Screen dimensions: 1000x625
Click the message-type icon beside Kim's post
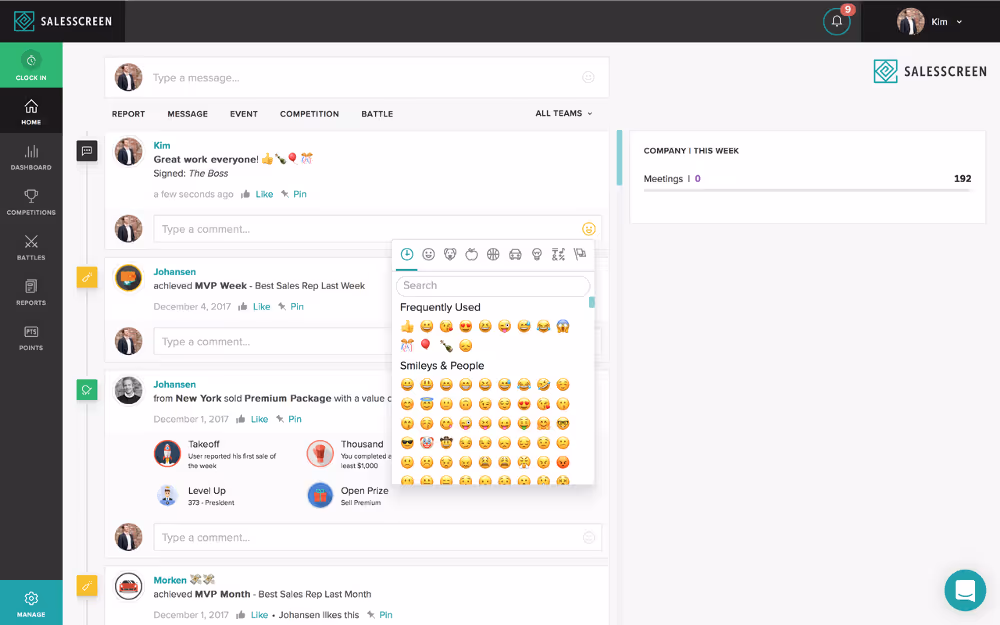click(87, 151)
